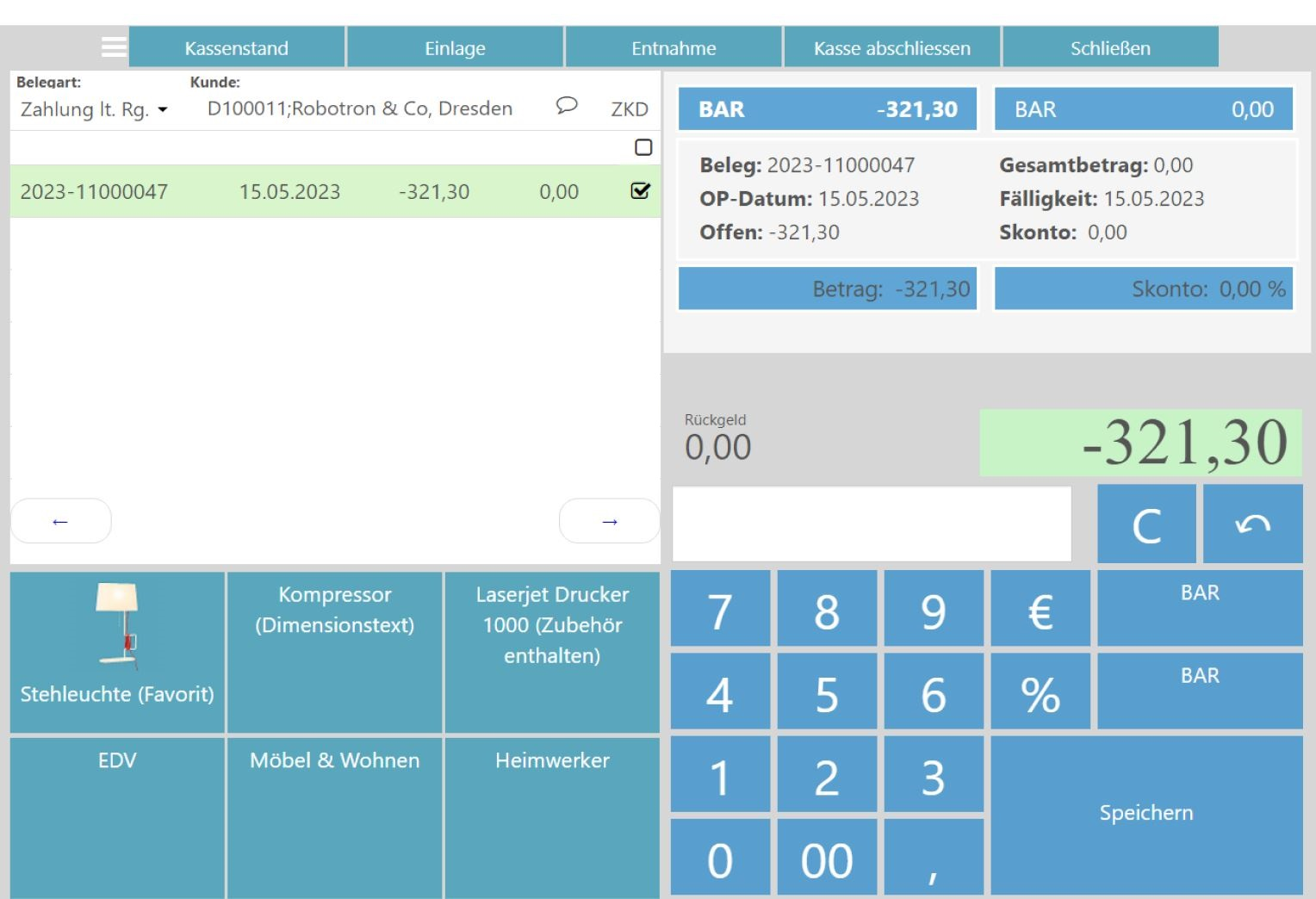
Task: Select Kasse abschliessen in top bar
Action: [891, 48]
